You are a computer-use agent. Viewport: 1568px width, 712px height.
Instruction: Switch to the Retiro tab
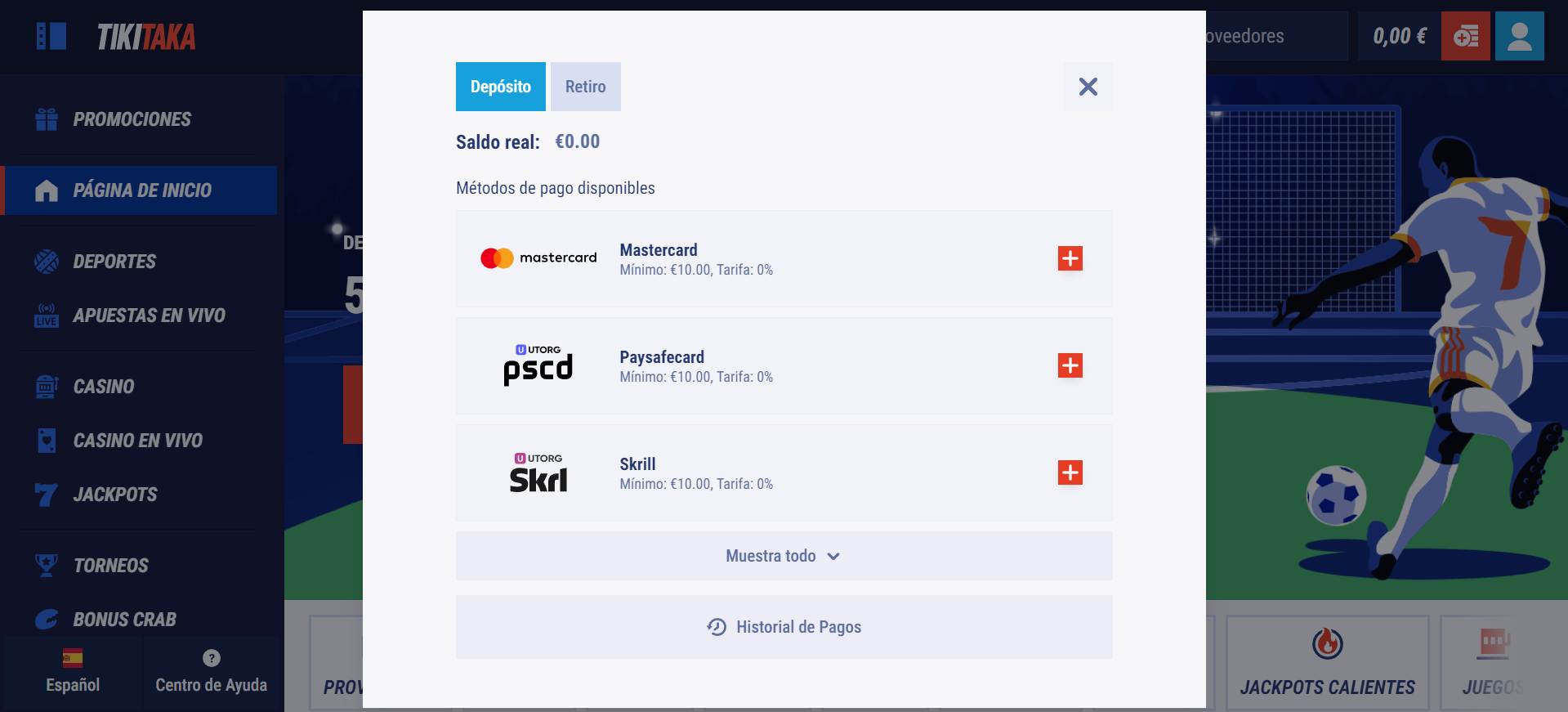(585, 87)
